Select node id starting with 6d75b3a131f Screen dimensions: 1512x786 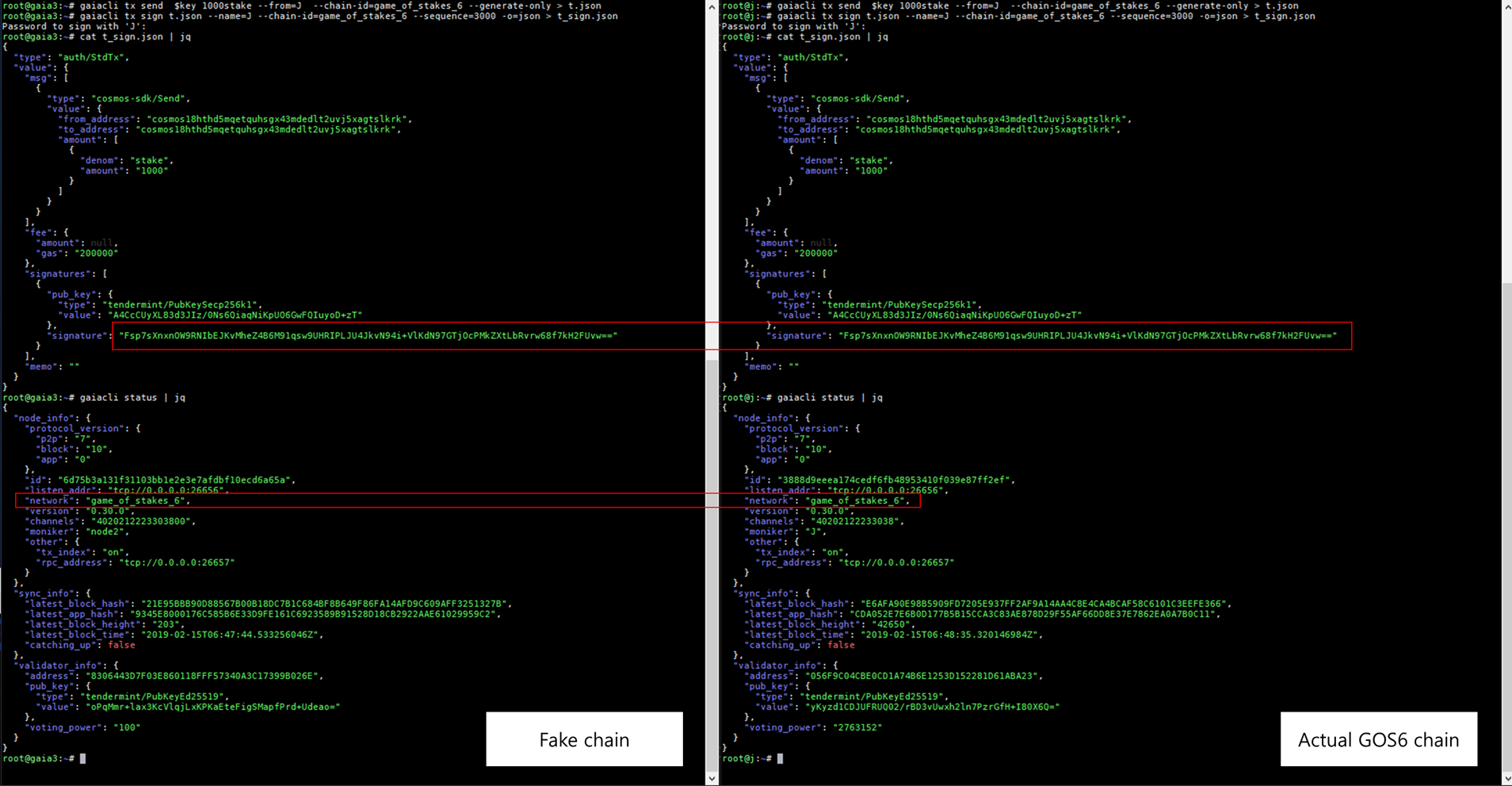point(176,480)
